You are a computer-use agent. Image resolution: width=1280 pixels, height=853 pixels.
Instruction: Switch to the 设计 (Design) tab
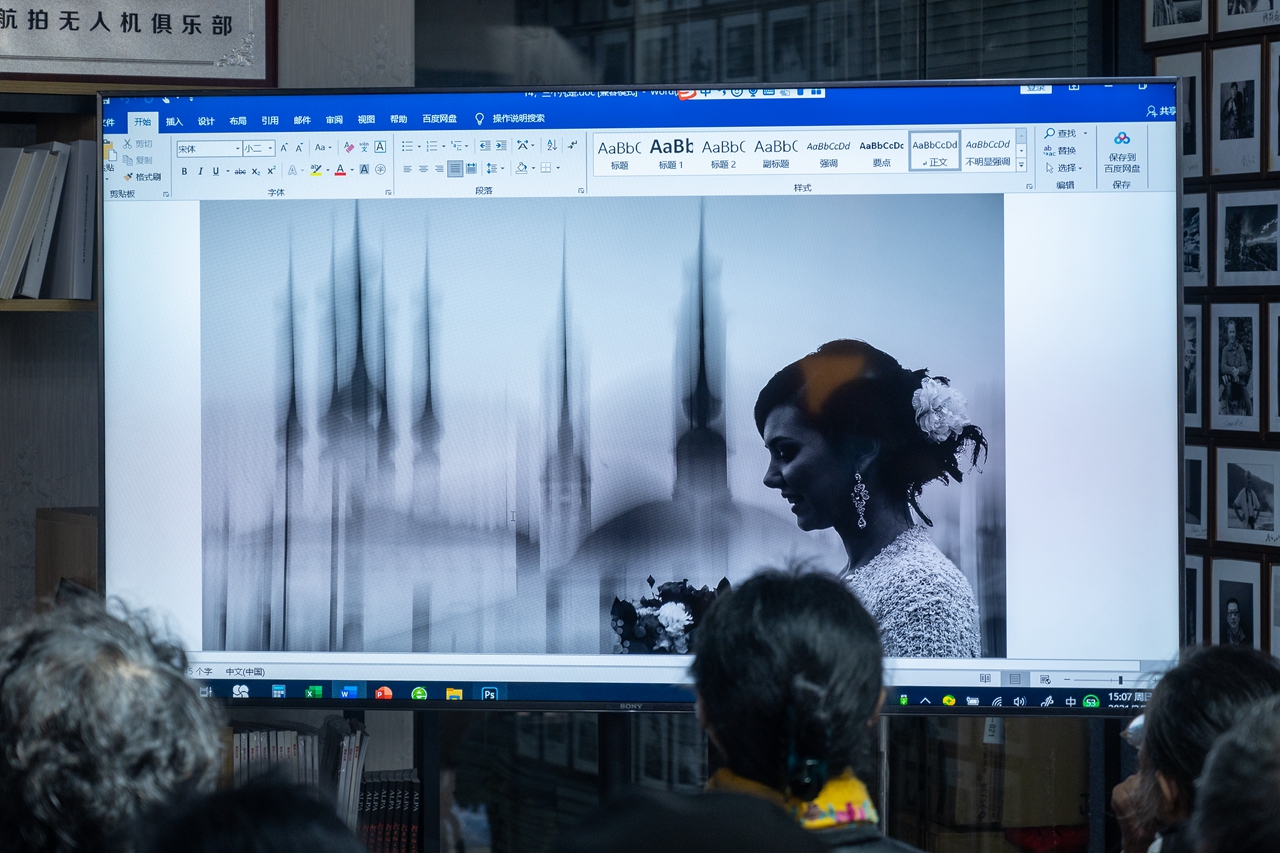(x=206, y=121)
